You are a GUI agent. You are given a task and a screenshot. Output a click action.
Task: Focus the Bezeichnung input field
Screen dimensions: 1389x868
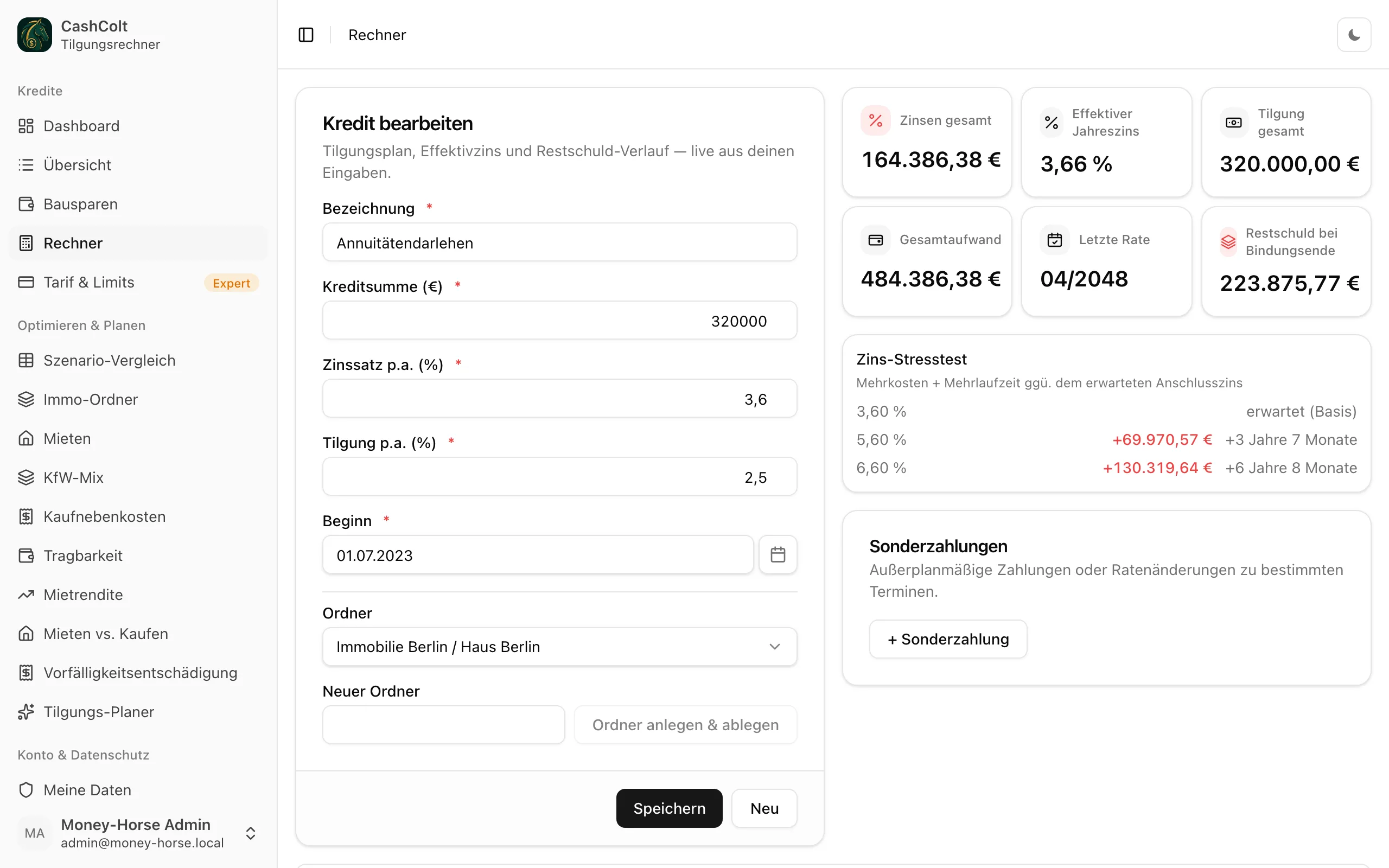click(559, 242)
